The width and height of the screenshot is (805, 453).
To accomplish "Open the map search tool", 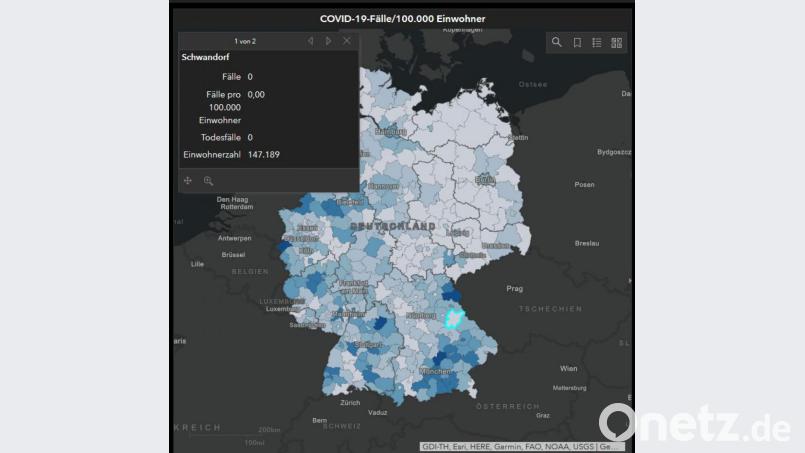I will tap(557, 42).
